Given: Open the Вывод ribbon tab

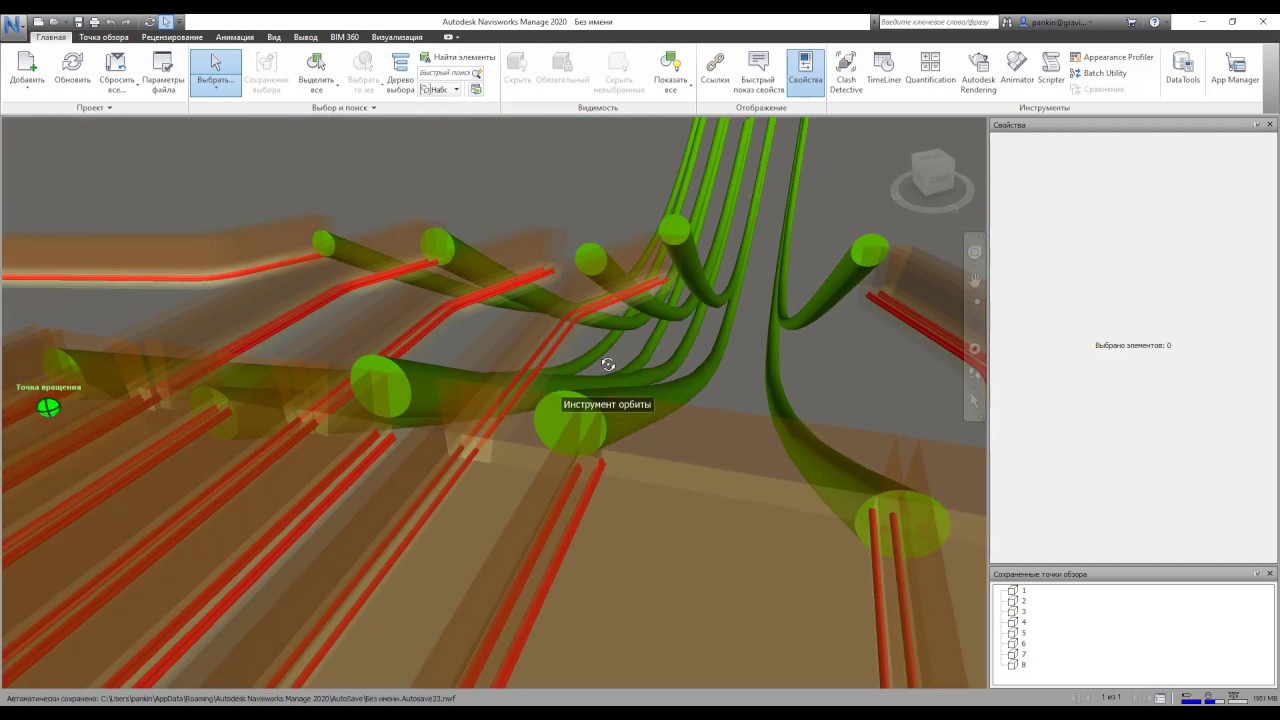Looking at the screenshot, I should click(x=306, y=37).
